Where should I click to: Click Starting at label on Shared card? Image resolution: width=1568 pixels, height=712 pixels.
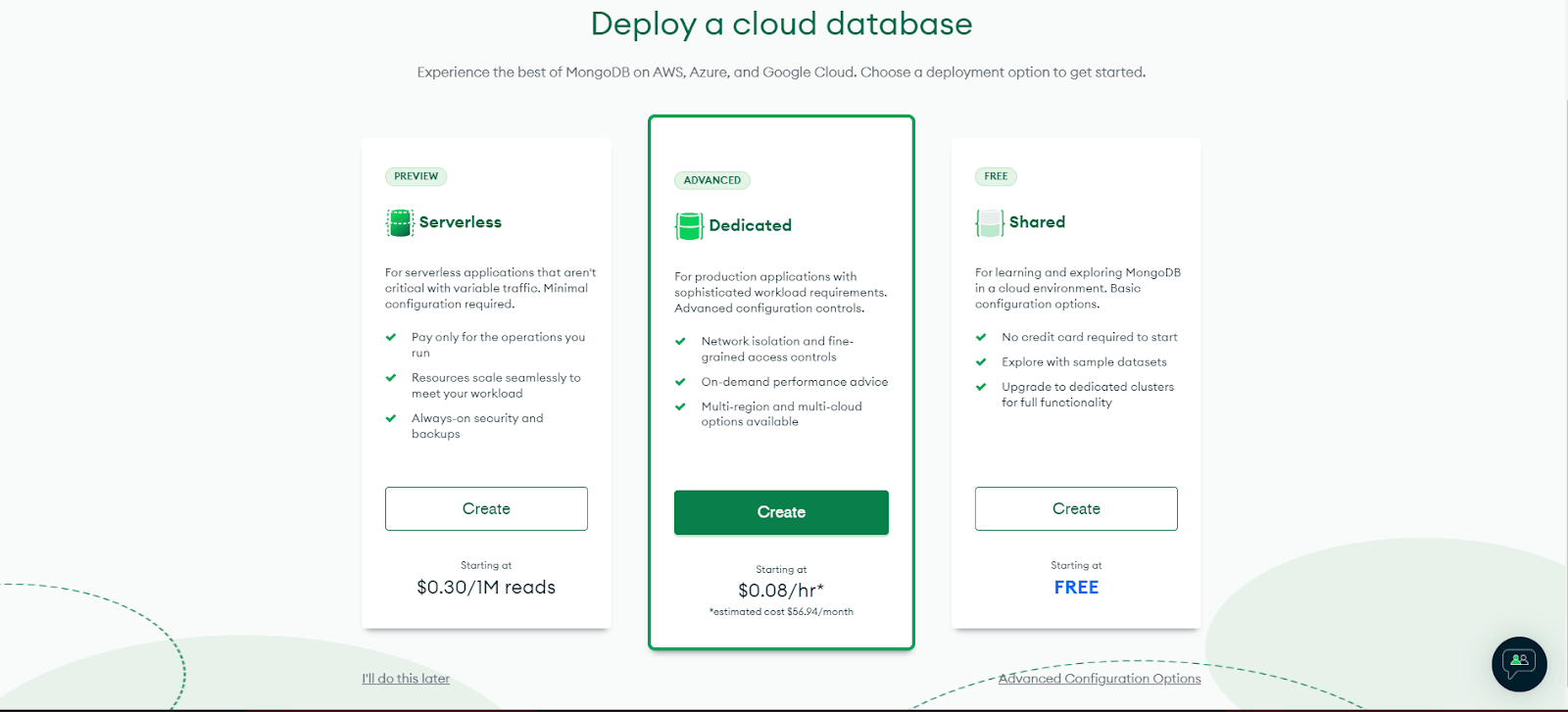point(1076,565)
